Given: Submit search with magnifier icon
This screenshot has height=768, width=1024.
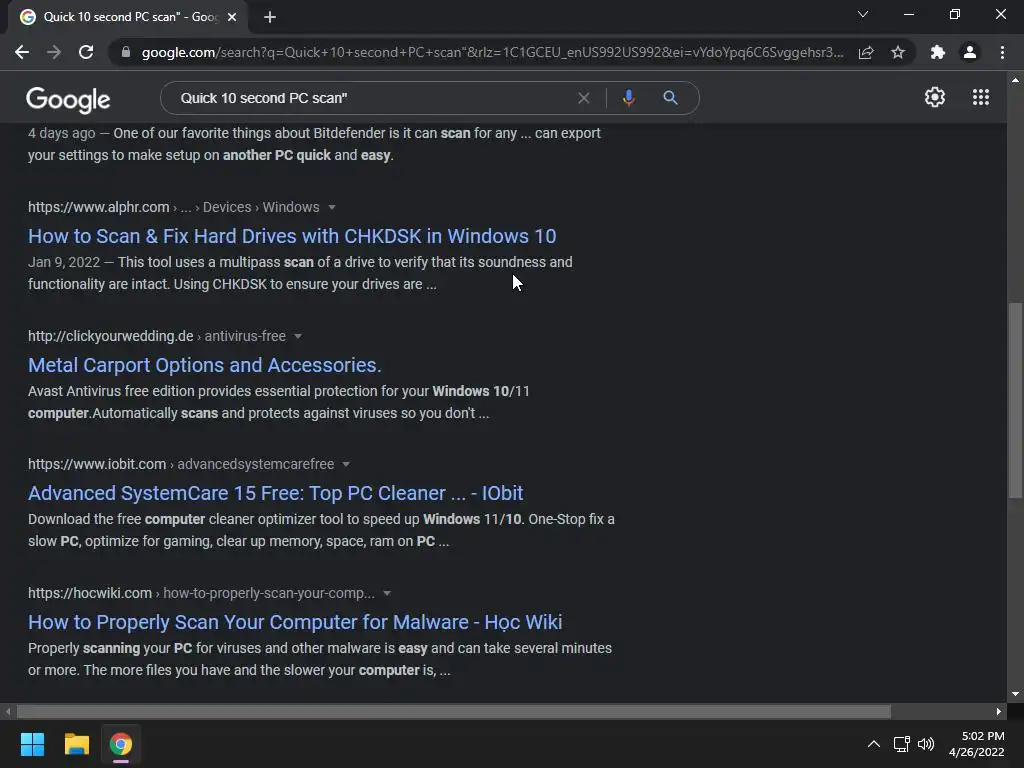Looking at the screenshot, I should point(670,98).
